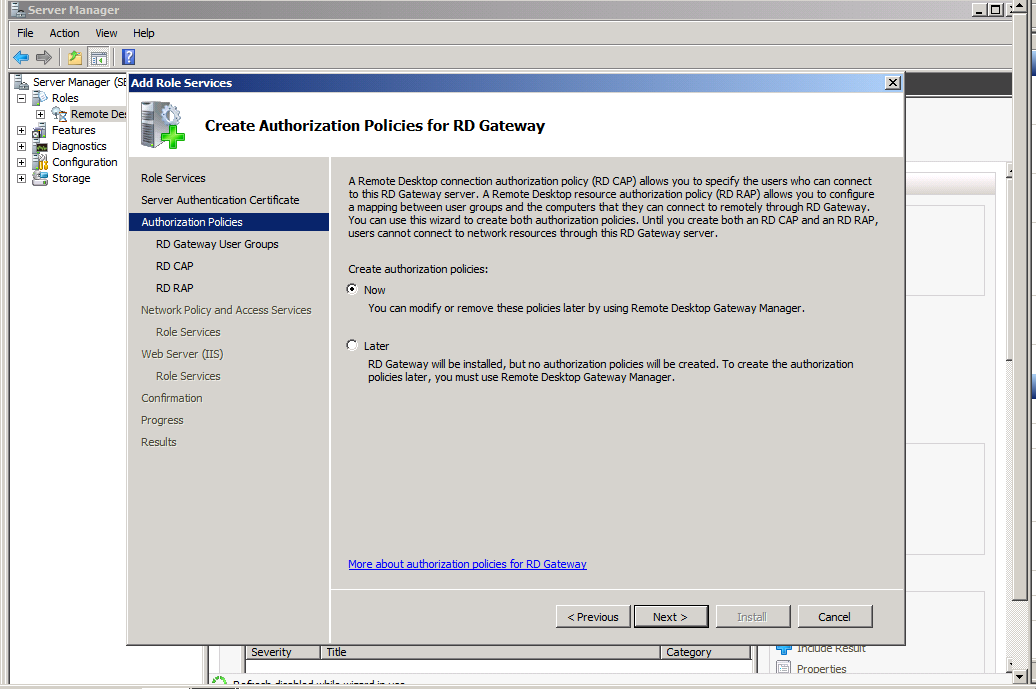This screenshot has height=689, width=1036.
Task: Click the Include Result icon in background
Action: click(x=784, y=649)
